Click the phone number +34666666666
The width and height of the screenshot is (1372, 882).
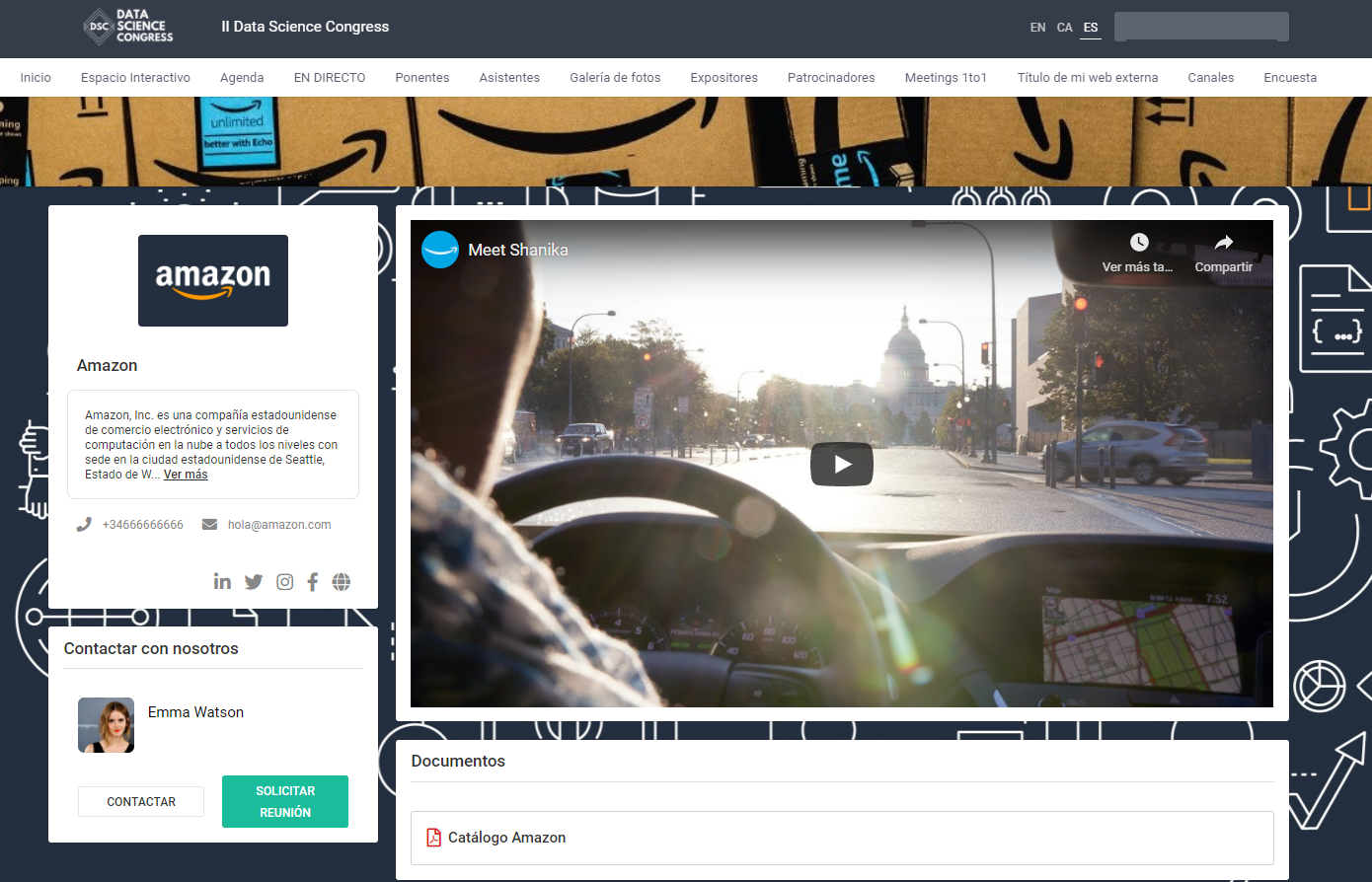point(143,525)
